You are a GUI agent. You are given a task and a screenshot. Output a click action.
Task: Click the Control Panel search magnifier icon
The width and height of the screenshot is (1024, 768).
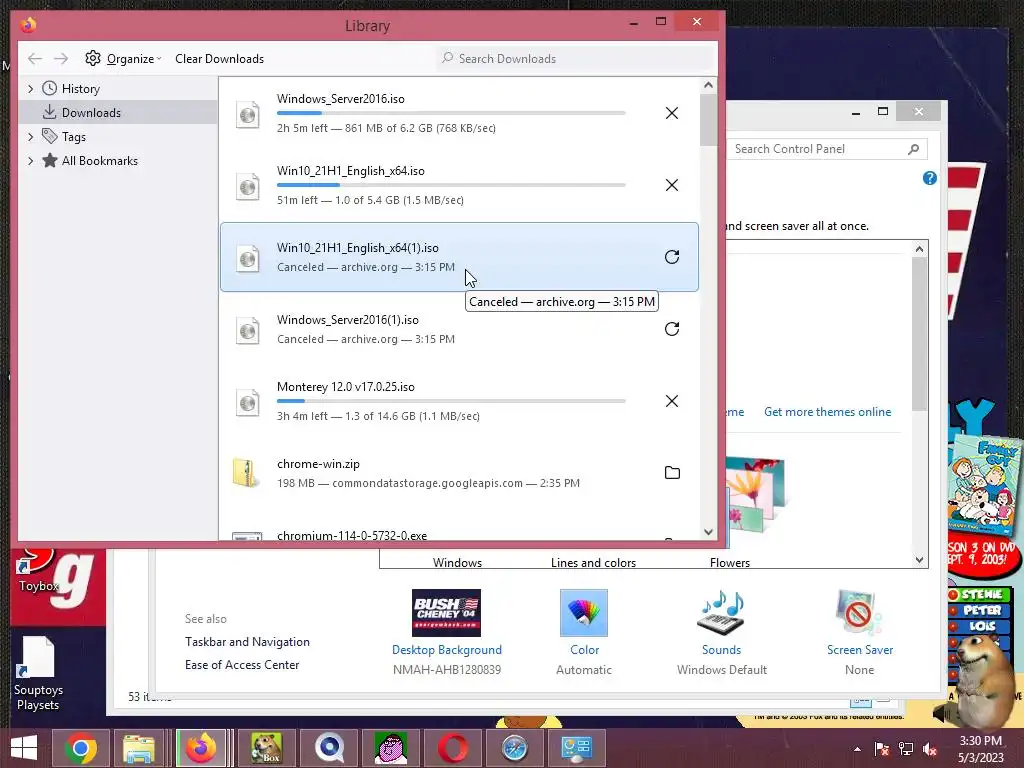914,149
